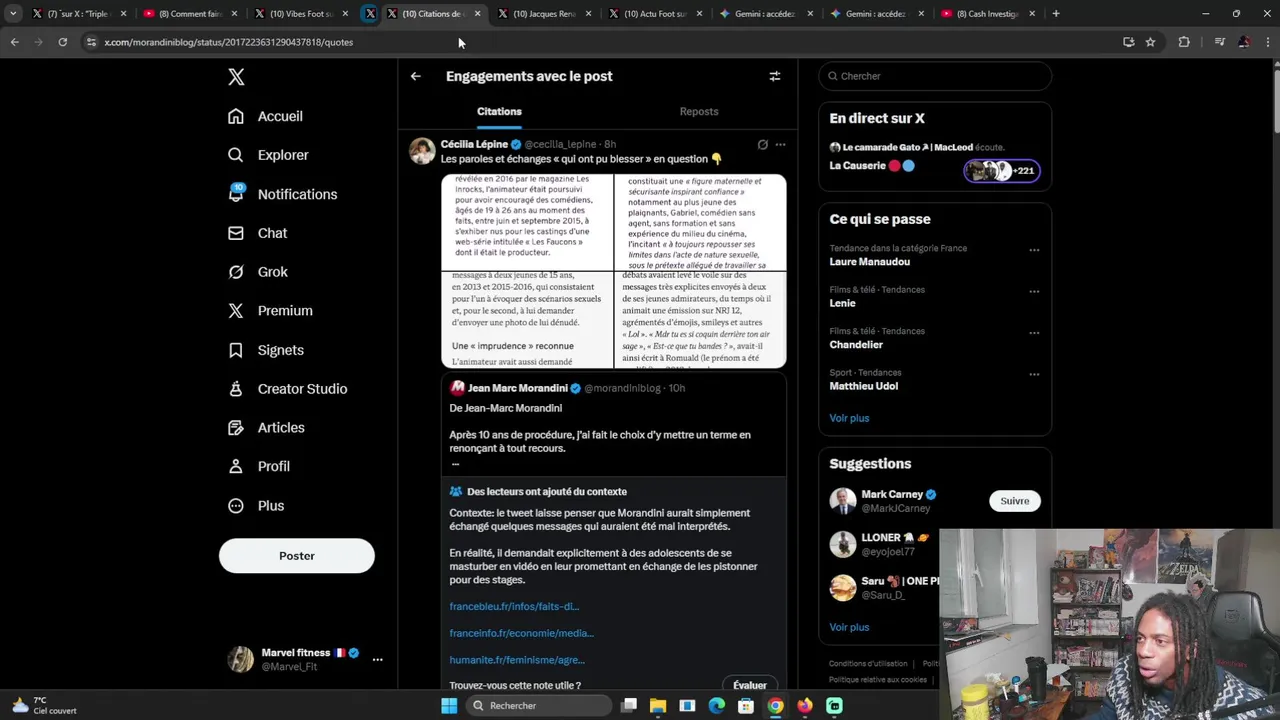The height and width of the screenshot is (720, 1280).
Task: Open the Explorer search icon in the sidebar
Action: (236, 155)
